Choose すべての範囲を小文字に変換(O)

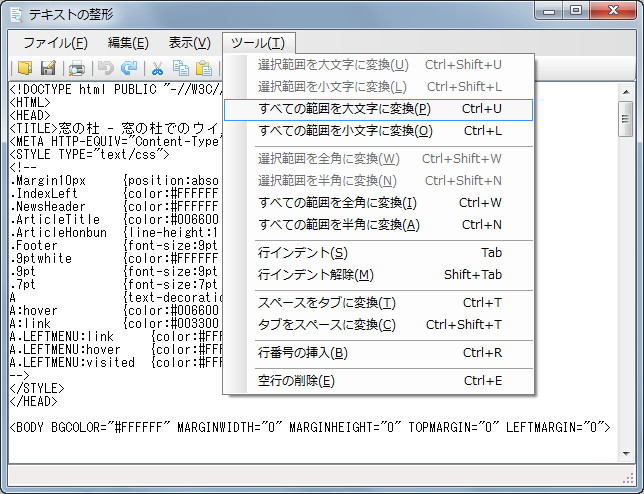tap(378, 131)
